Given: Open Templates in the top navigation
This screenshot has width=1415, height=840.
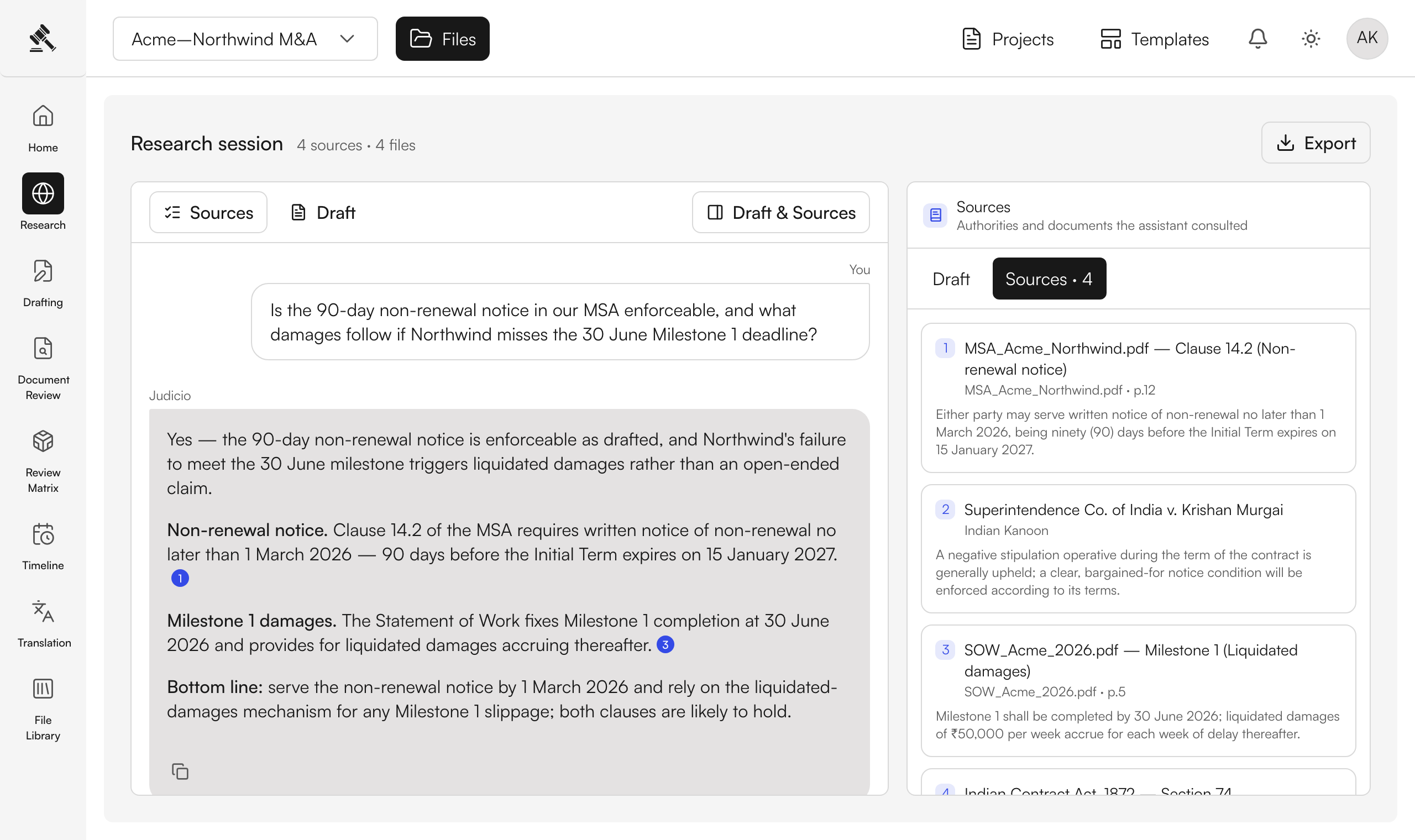Looking at the screenshot, I should [x=1154, y=39].
